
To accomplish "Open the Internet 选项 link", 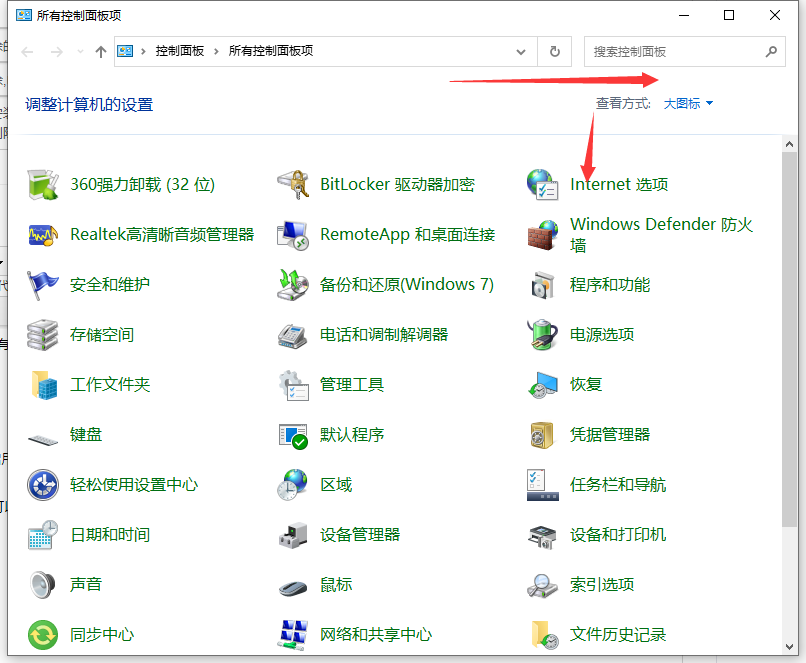I will click(x=619, y=185).
